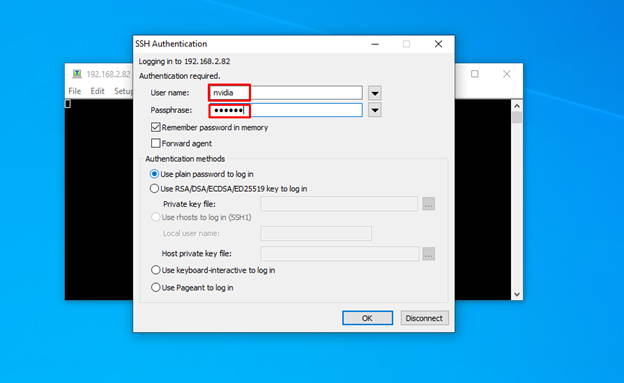Image resolution: width=624 pixels, height=383 pixels.
Task: Click the Passphrase input field
Action: pos(285,110)
